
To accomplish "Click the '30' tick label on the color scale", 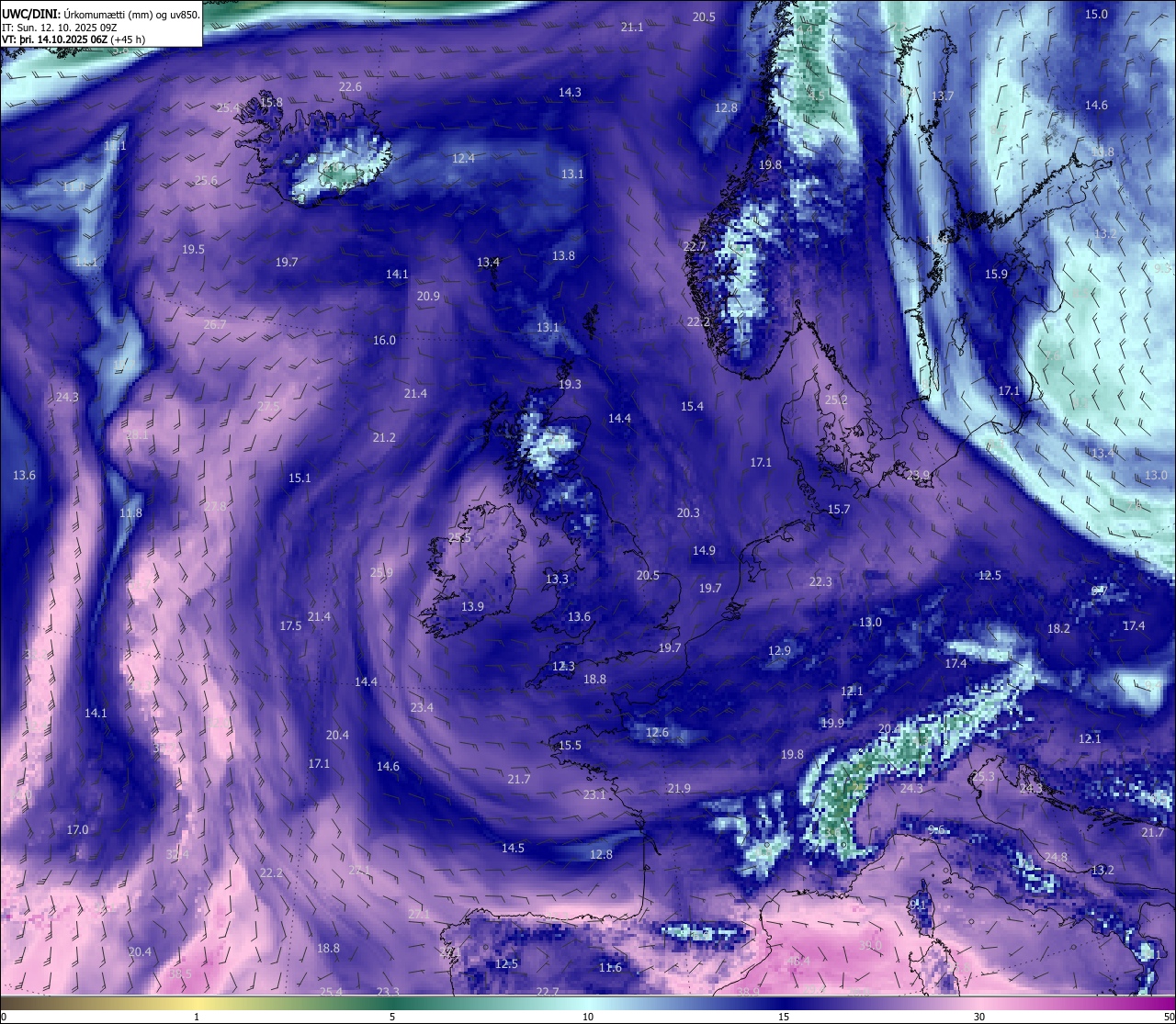I will 979,1017.
